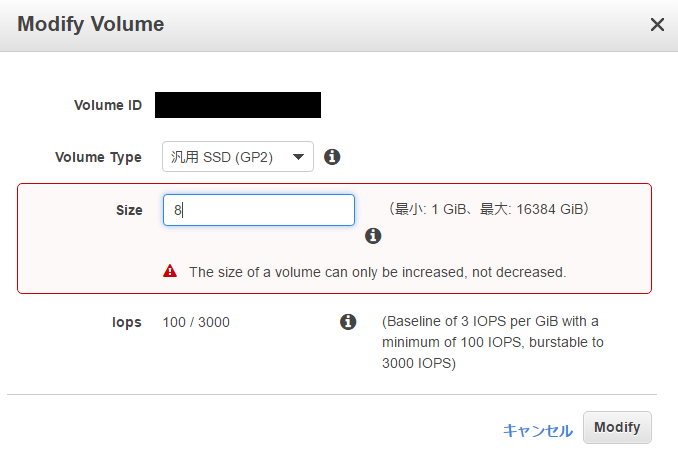Click the volume size decrease error message
678x455 pixels.
[377, 272]
